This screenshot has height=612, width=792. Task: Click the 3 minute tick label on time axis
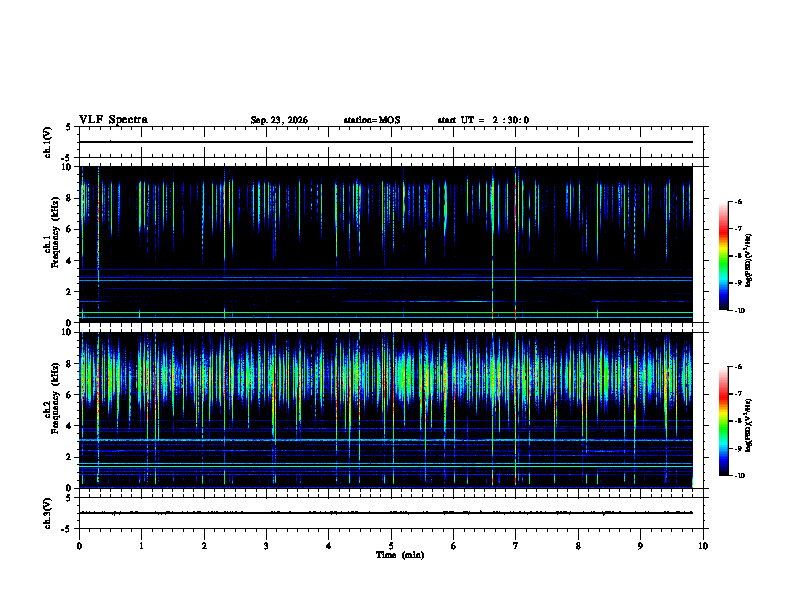click(x=266, y=546)
